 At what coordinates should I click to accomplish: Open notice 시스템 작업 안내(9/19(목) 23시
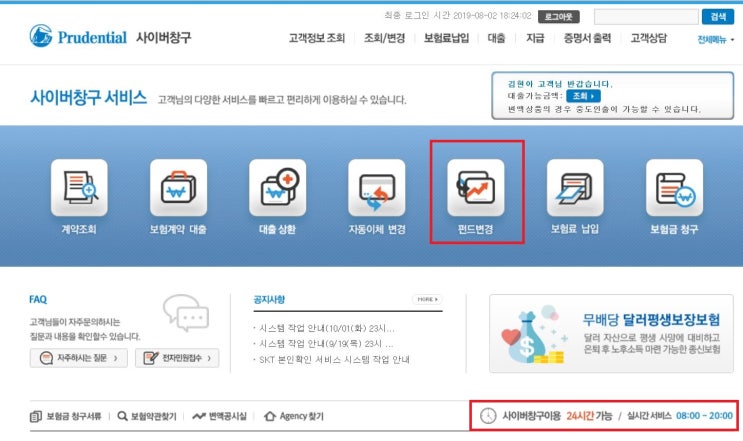[324, 344]
